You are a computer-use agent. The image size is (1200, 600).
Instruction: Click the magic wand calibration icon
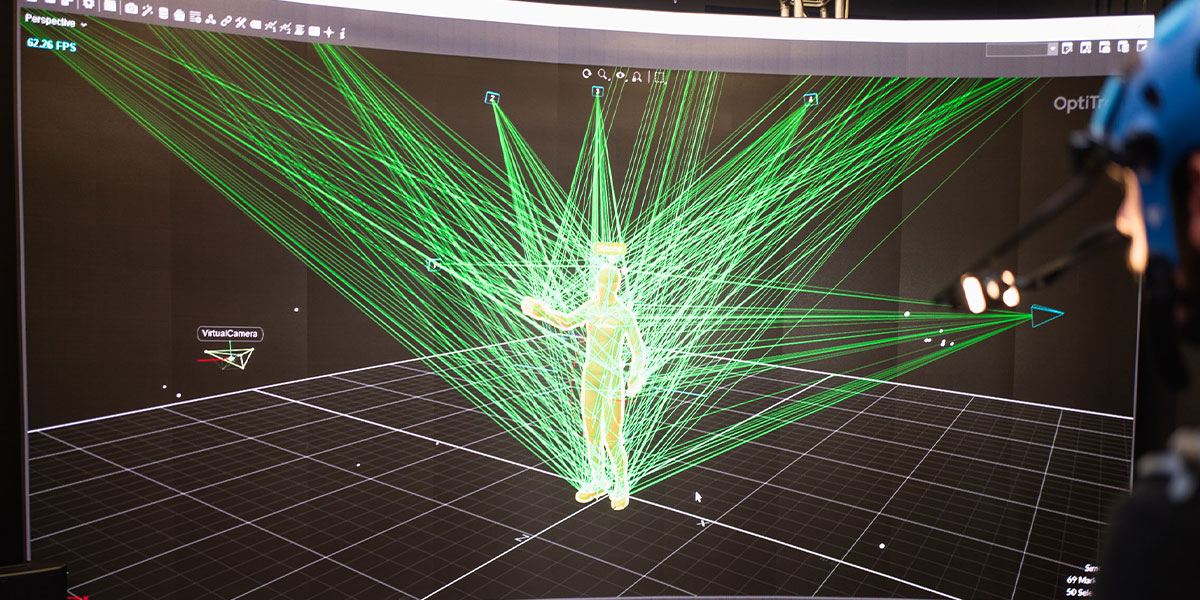[147, 11]
